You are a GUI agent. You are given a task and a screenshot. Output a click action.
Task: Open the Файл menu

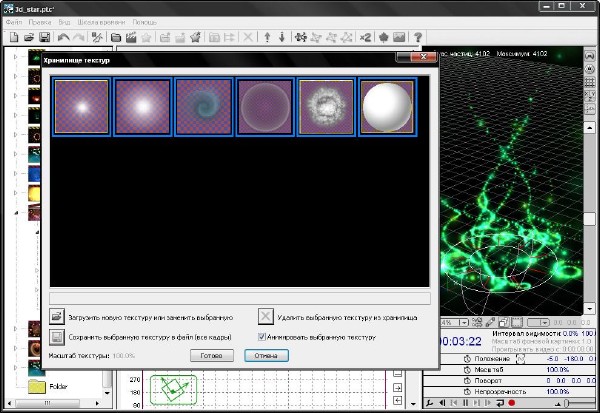coord(13,21)
